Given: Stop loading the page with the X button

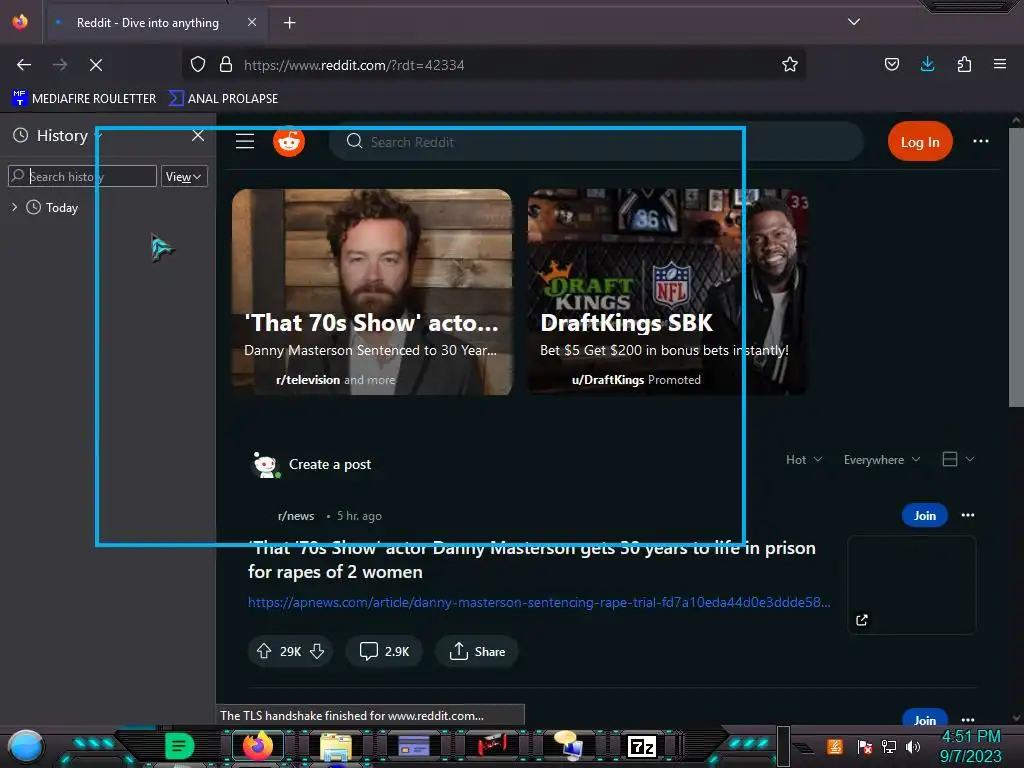Looking at the screenshot, I should click(95, 65).
